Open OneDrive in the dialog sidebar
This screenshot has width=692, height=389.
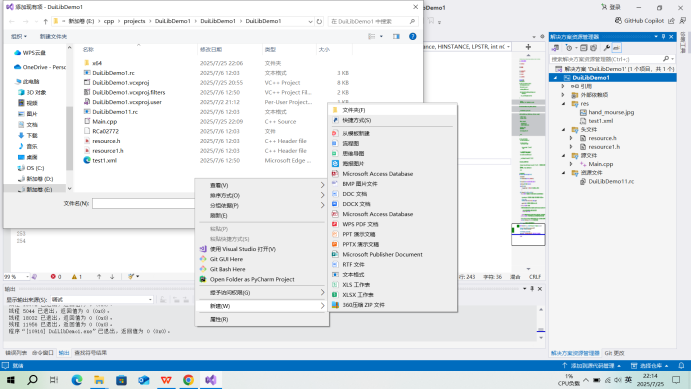pyautogui.click(x=40, y=67)
